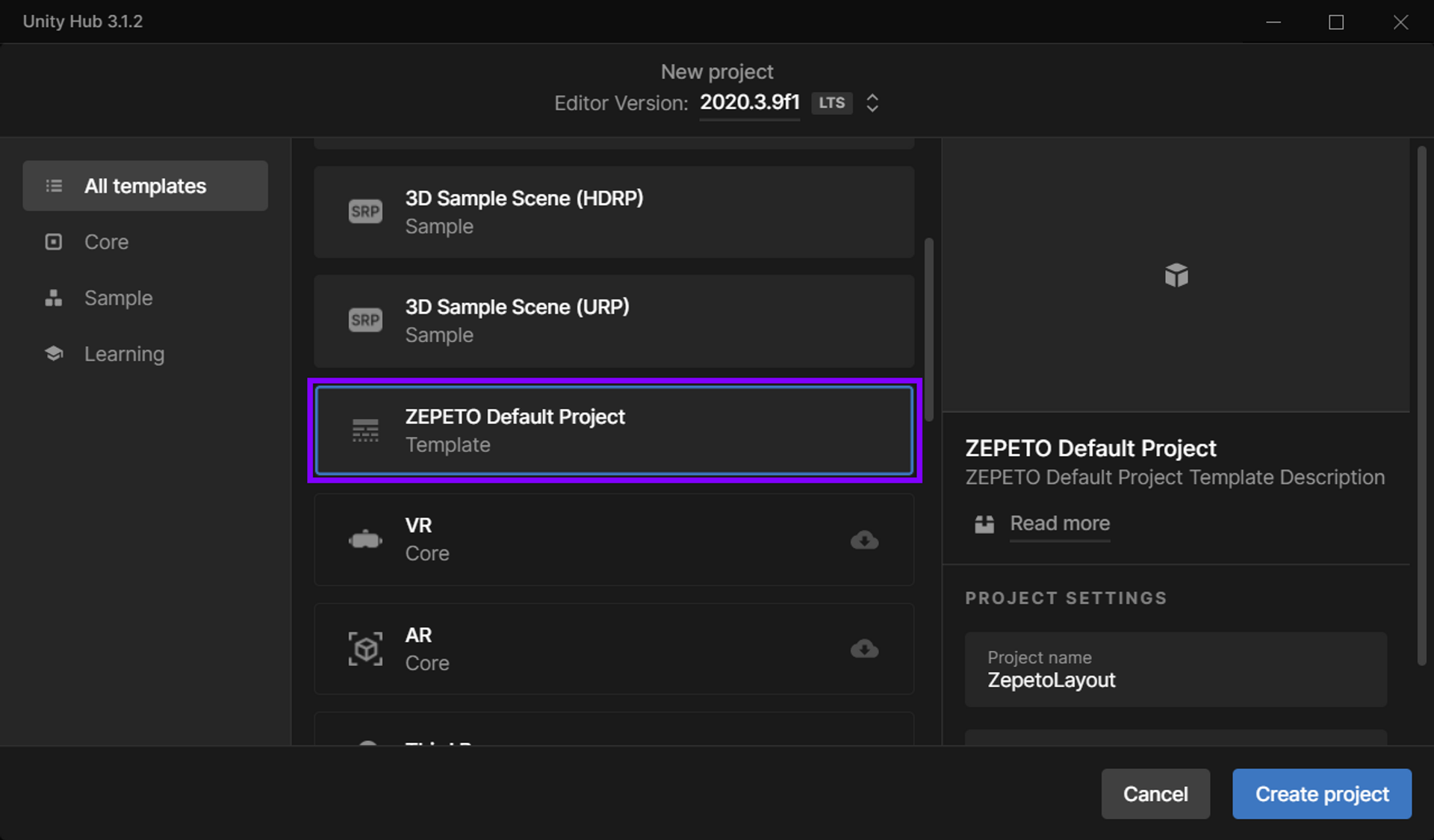Minimize the Unity Hub window
The width and height of the screenshot is (1434, 840).
(x=1273, y=22)
